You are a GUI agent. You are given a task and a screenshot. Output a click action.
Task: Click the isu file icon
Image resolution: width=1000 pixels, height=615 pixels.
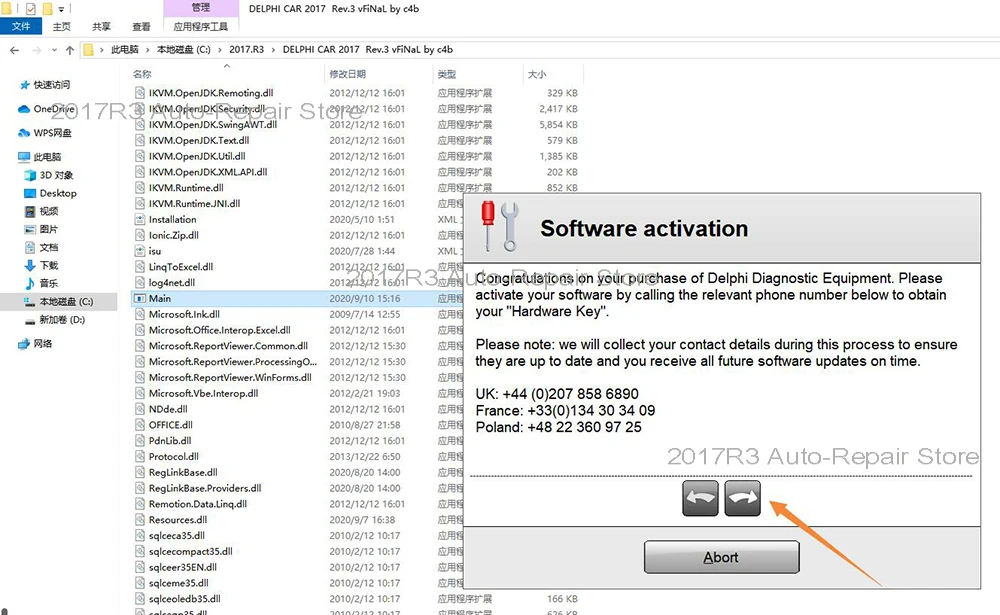(140, 251)
